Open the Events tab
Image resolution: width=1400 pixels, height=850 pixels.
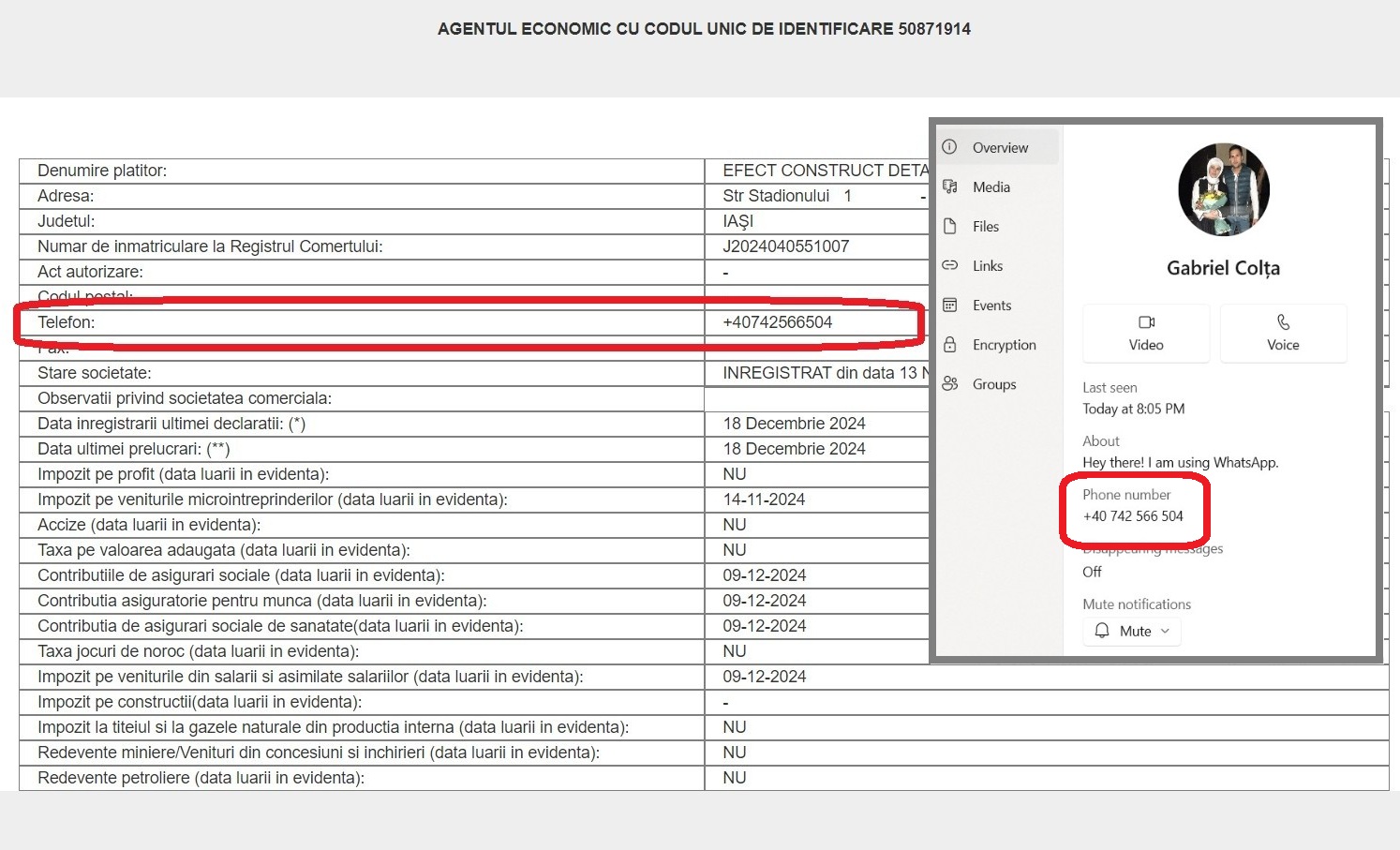click(999, 305)
